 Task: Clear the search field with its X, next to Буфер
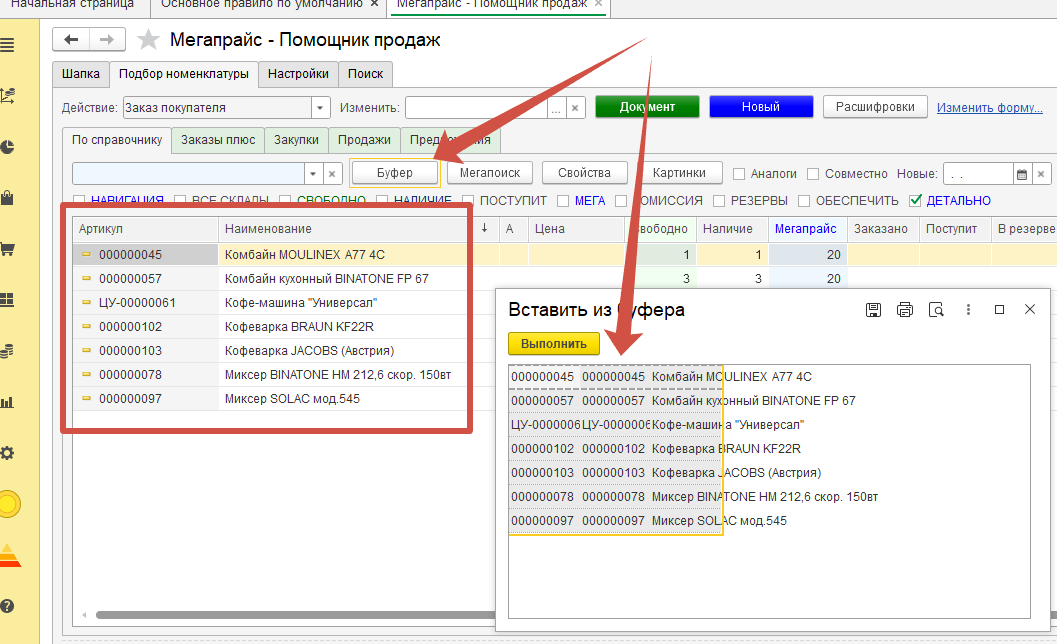click(x=332, y=174)
